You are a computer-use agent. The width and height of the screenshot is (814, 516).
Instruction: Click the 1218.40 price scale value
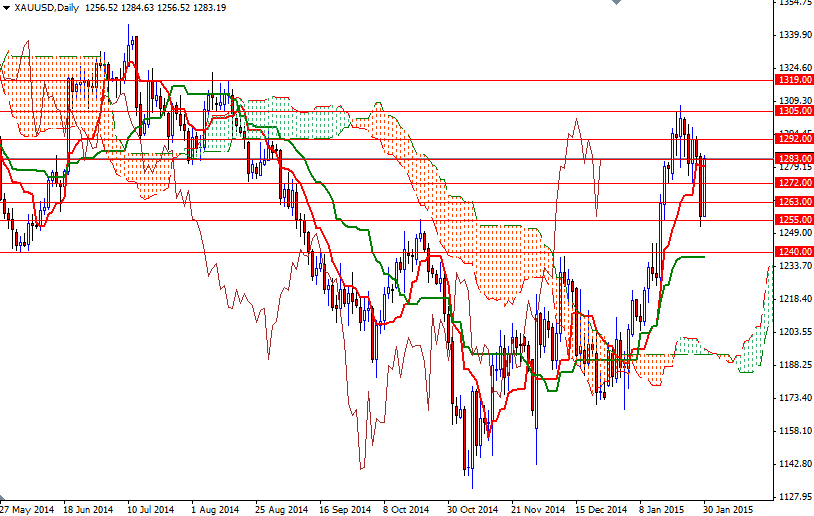click(795, 298)
